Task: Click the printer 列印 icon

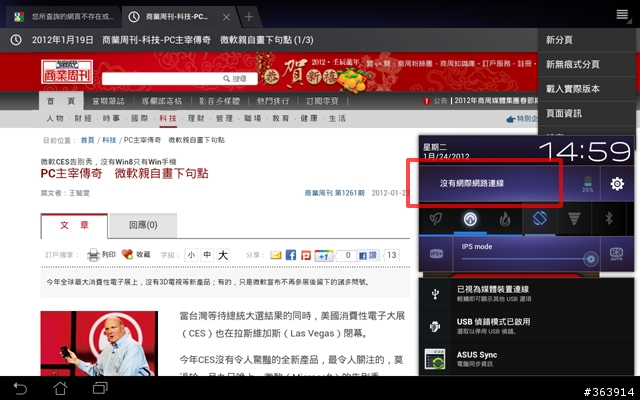Action: coord(93,255)
